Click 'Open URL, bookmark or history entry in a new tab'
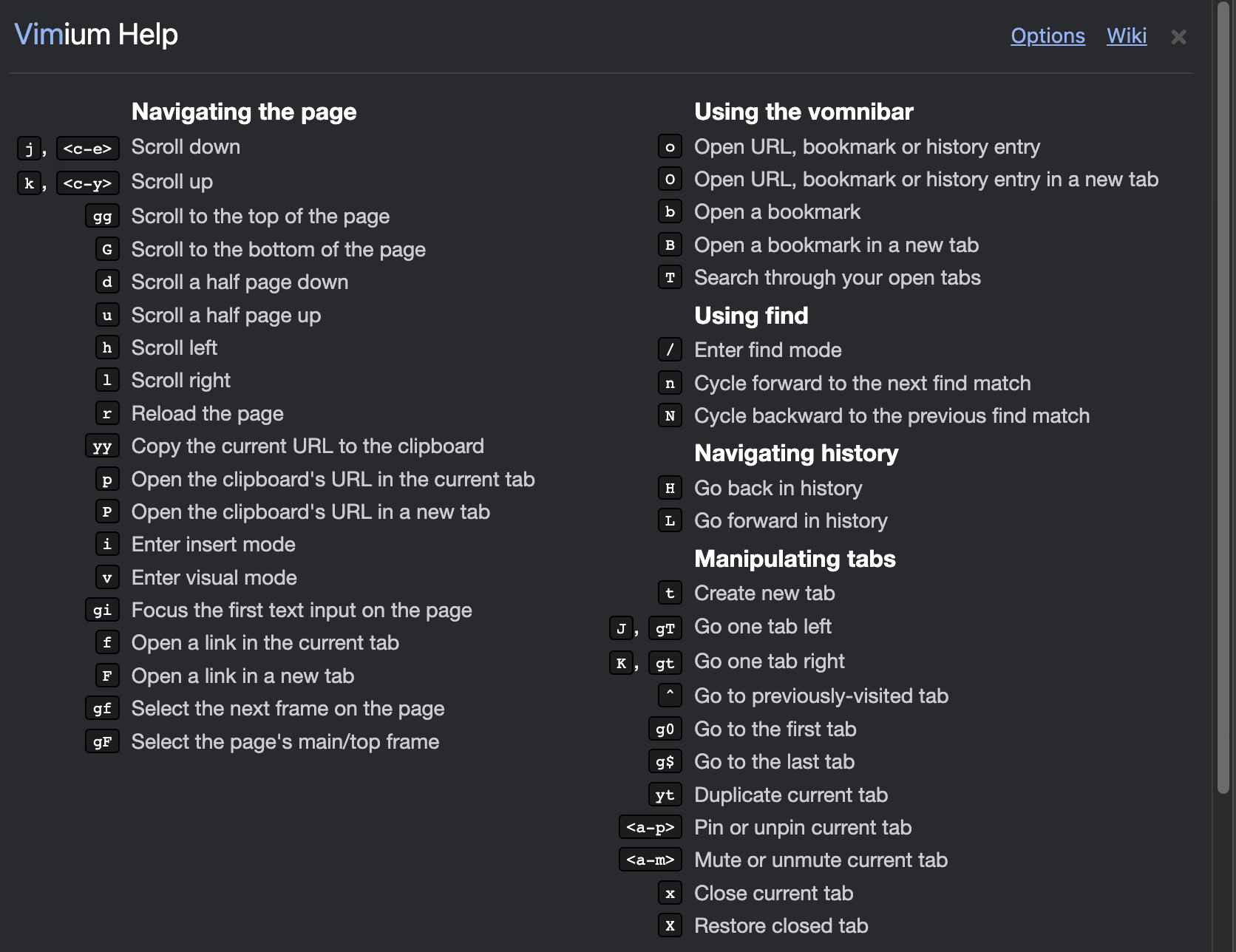Image resolution: width=1236 pixels, height=952 pixels. (926, 179)
